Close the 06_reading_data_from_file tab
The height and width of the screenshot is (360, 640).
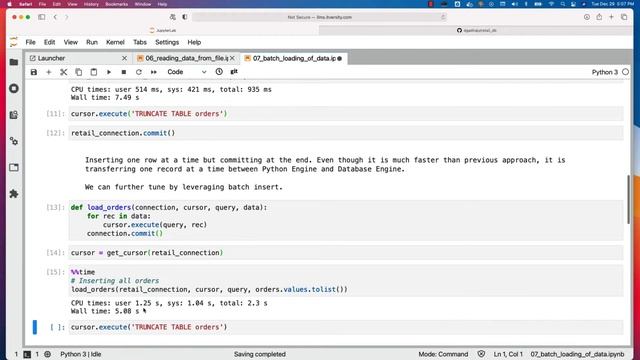click(x=232, y=58)
